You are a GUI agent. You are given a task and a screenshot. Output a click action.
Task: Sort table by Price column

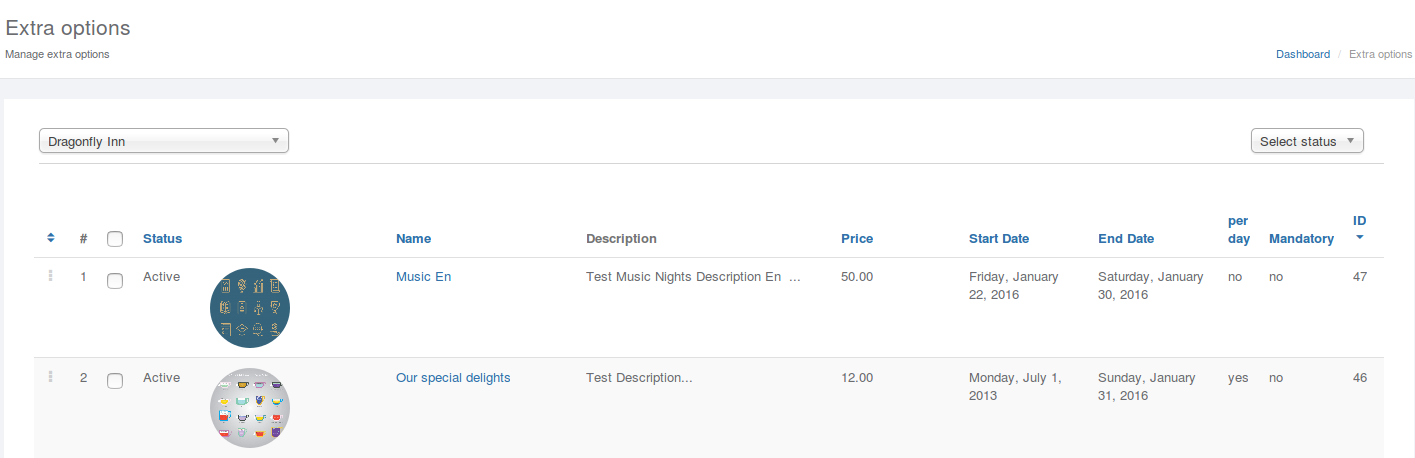pos(857,238)
